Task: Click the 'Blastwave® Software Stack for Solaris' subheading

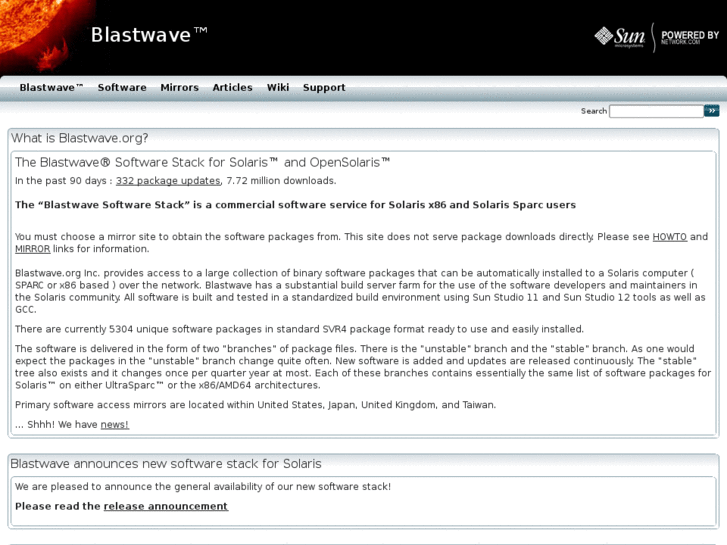Action: tap(202, 162)
